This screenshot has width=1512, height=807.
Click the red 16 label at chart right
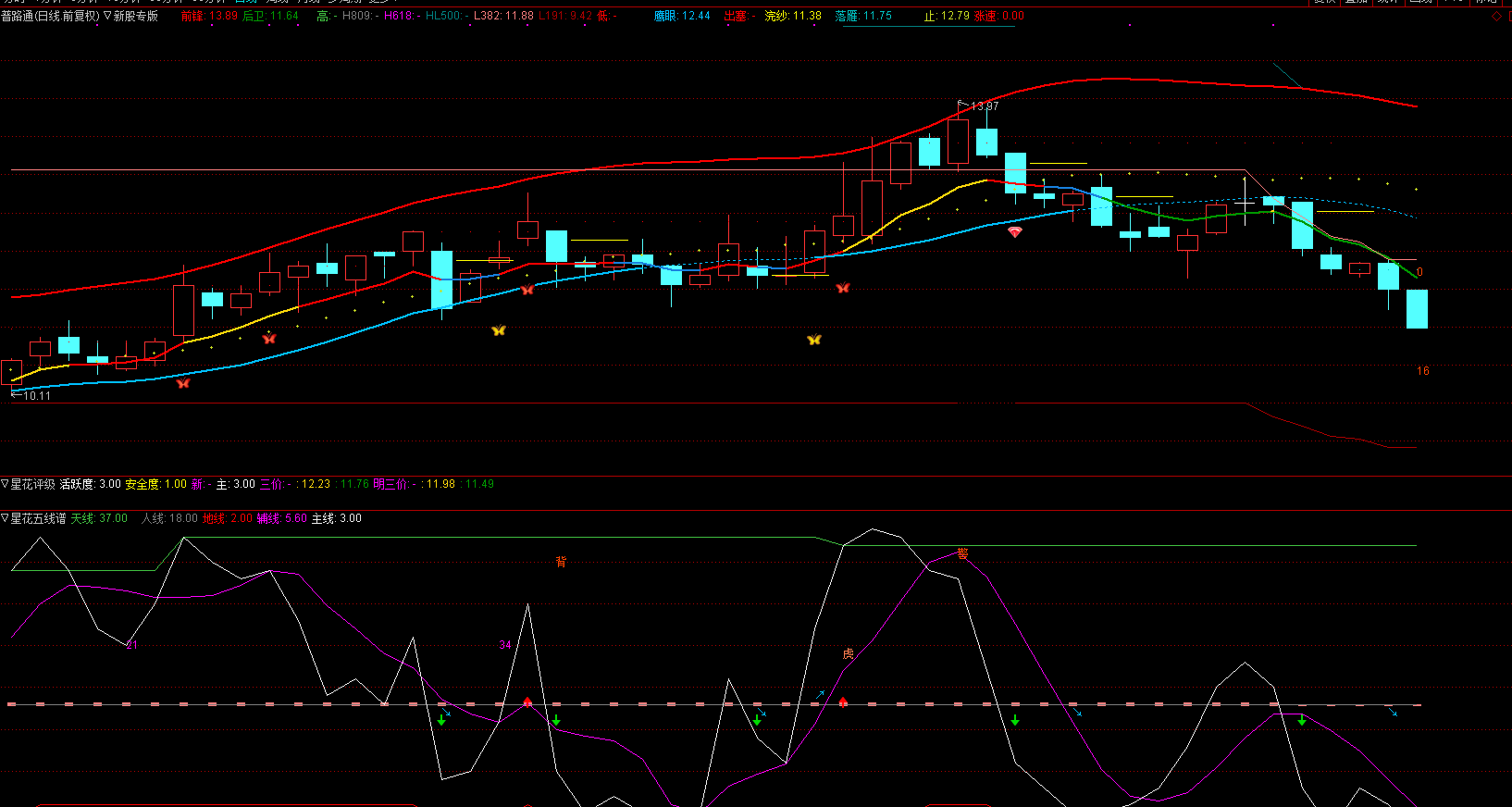[1422, 371]
